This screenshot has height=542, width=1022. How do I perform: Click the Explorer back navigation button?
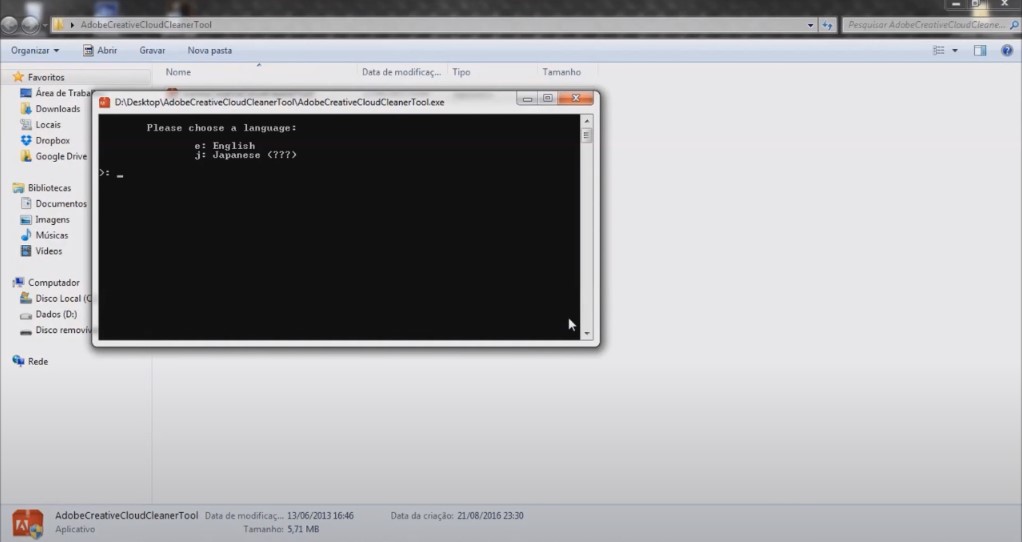pos(10,25)
